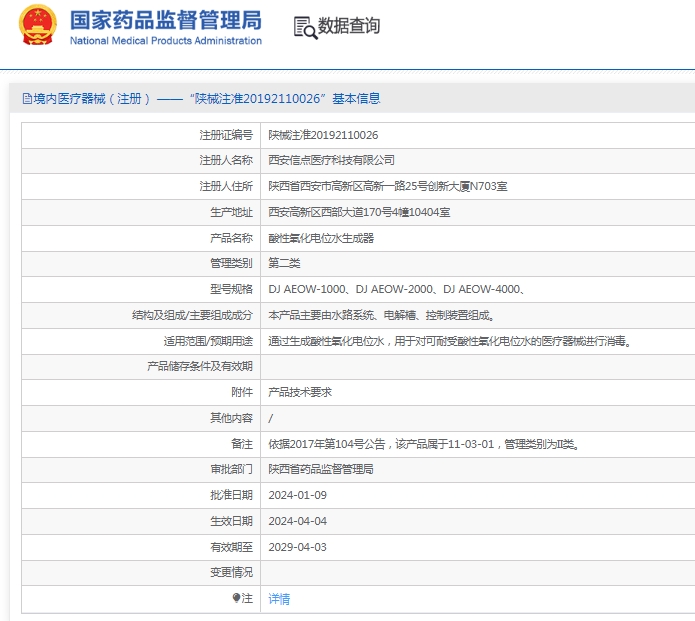Click the 批准日期 label
The width and height of the screenshot is (695, 621).
[231, 495]
